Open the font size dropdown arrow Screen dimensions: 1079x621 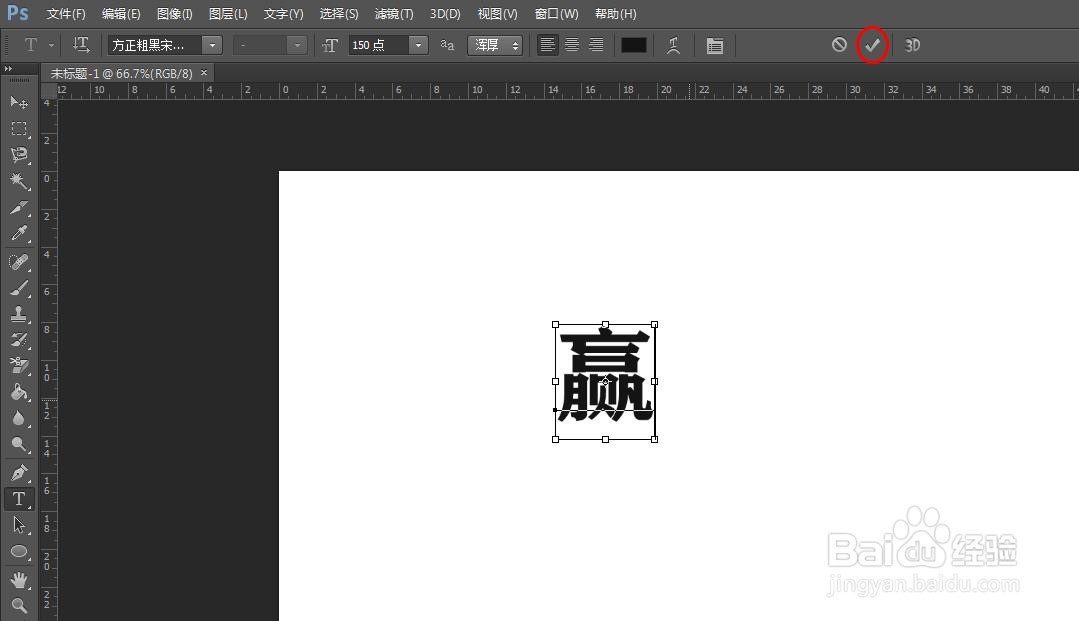418,45
